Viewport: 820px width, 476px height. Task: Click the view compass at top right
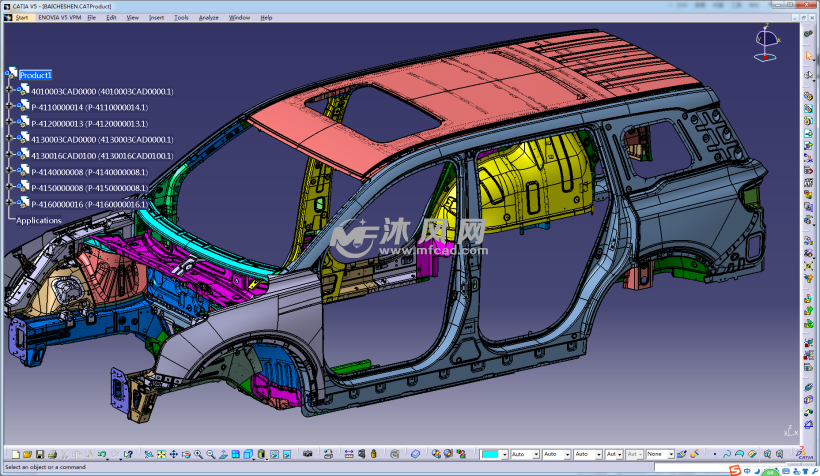pyautogui.click(x=767, y=42)
